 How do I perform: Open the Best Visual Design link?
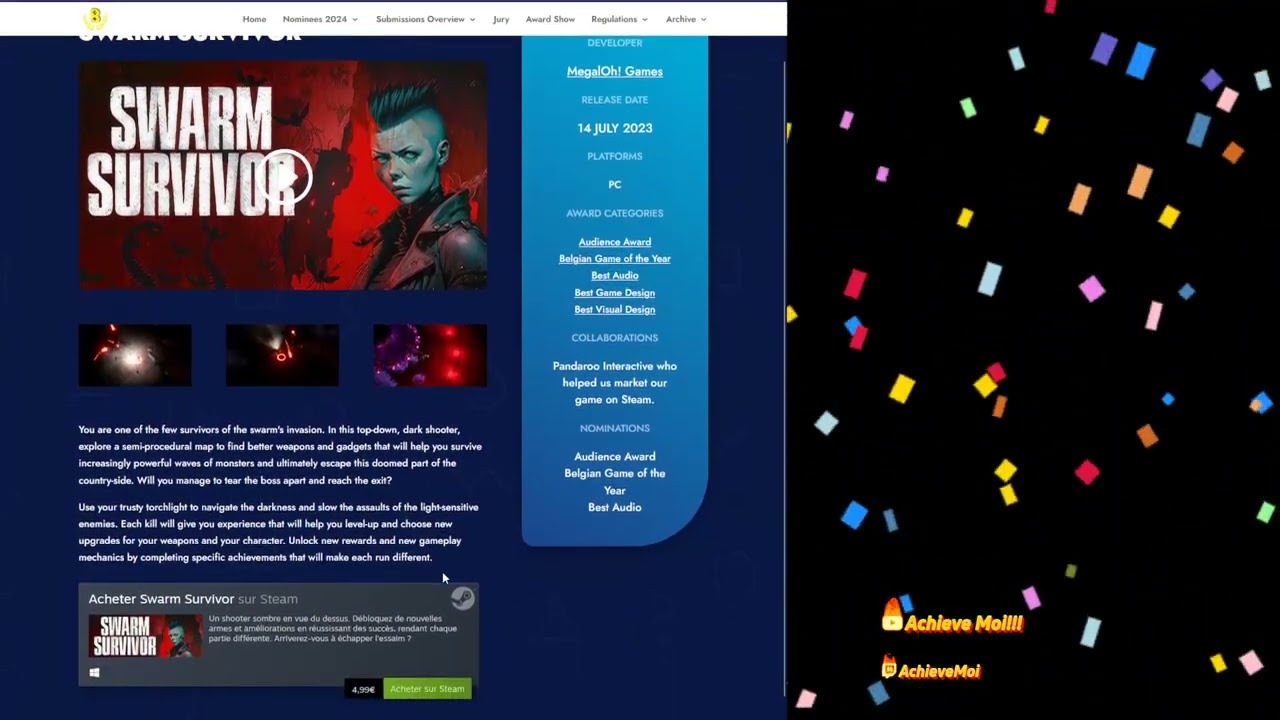[x=615, y=310]
